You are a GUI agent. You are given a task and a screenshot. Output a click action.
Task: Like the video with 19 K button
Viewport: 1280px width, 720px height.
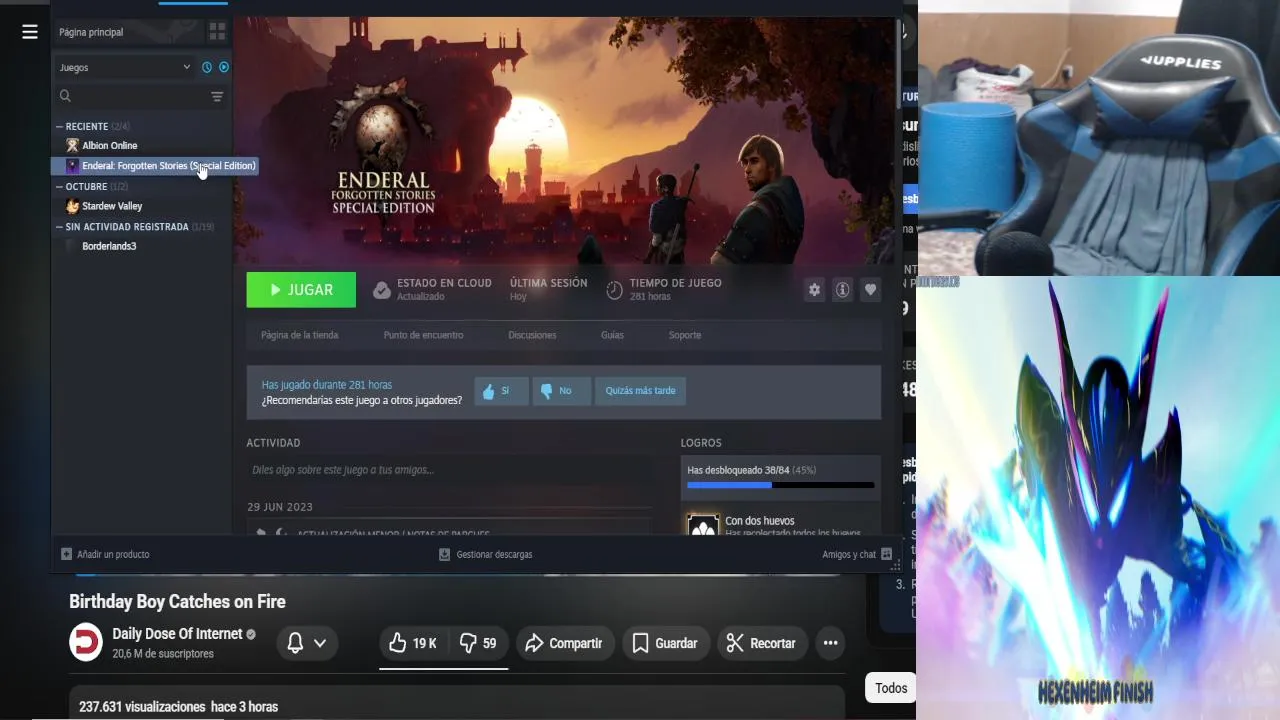[412, 643]
